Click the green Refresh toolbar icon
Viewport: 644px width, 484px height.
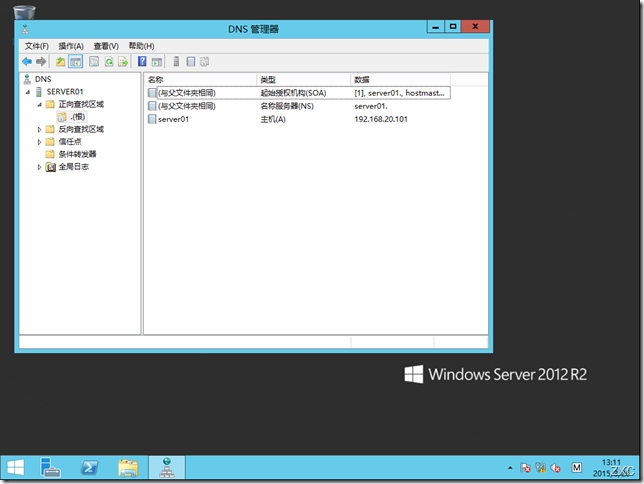coord(109,62)
